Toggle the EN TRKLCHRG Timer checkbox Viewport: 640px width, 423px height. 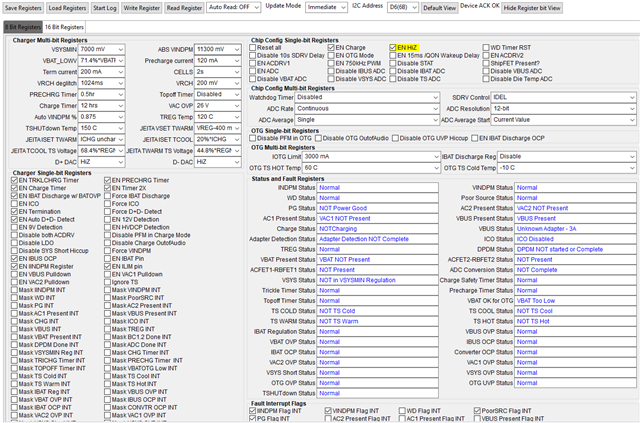[x=14, y=180]
